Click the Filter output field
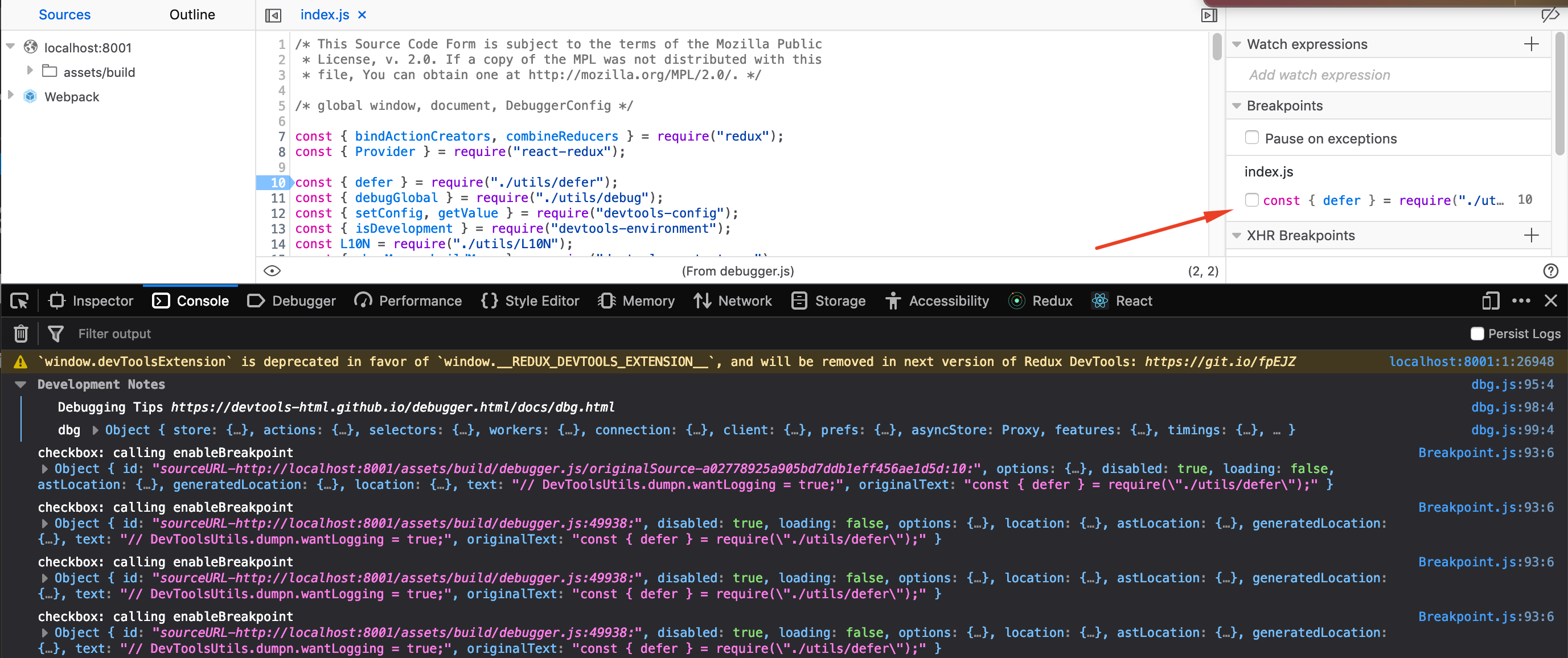The image size is (1568, 658). [x=114, y=334]
